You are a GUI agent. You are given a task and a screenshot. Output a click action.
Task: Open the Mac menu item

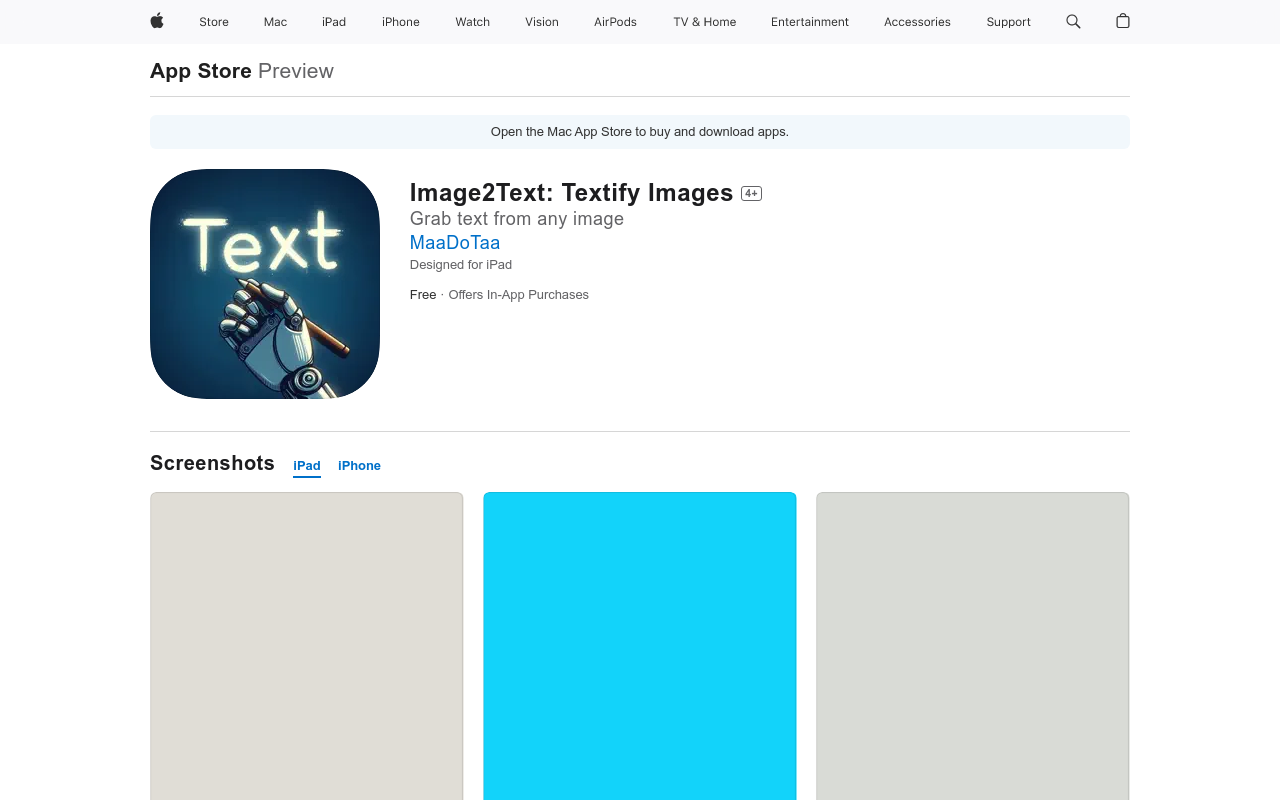(x=275, y=22)
